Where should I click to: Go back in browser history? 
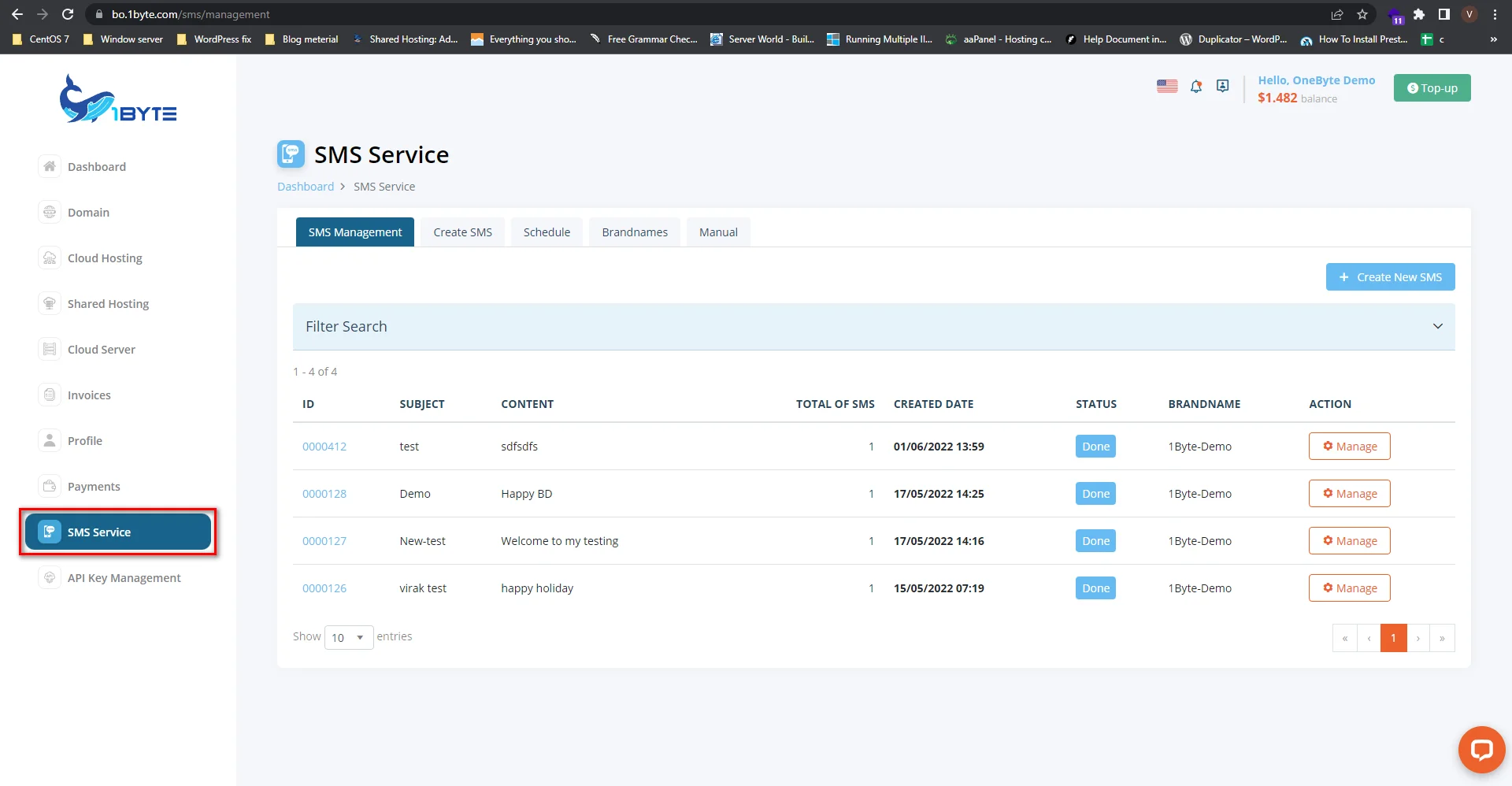tap(17, 14)
